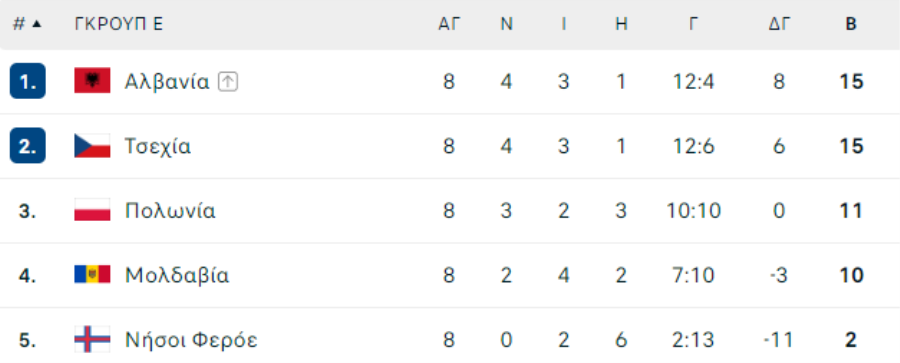Sort by the Γ goals column header

tap(693, 24)
